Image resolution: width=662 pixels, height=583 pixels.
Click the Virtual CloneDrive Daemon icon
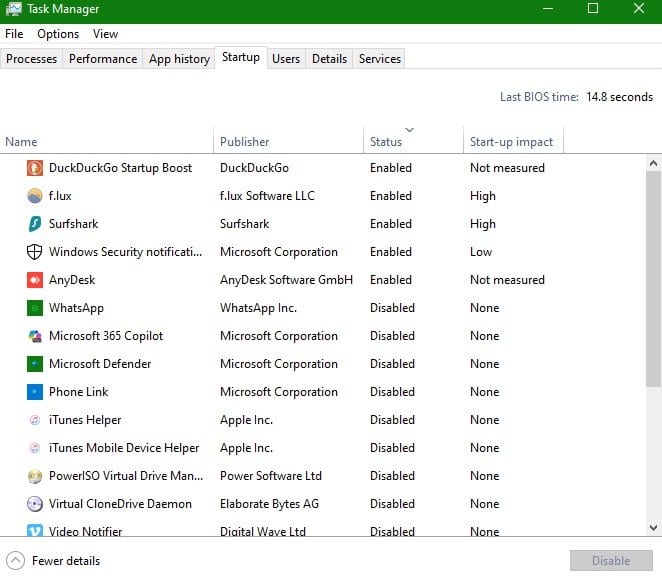[35, 504]
